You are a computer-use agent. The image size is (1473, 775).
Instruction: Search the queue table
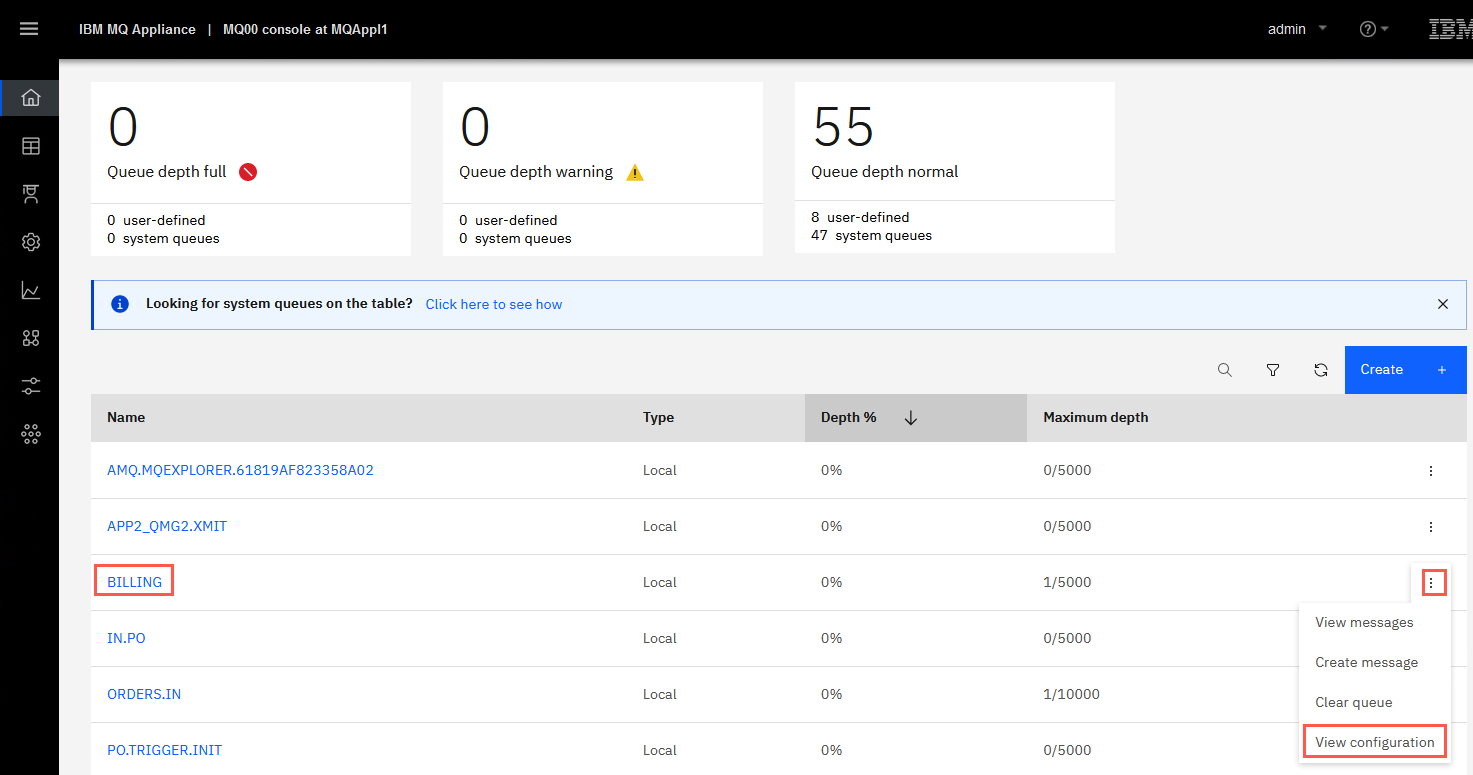click(1225, 370)
